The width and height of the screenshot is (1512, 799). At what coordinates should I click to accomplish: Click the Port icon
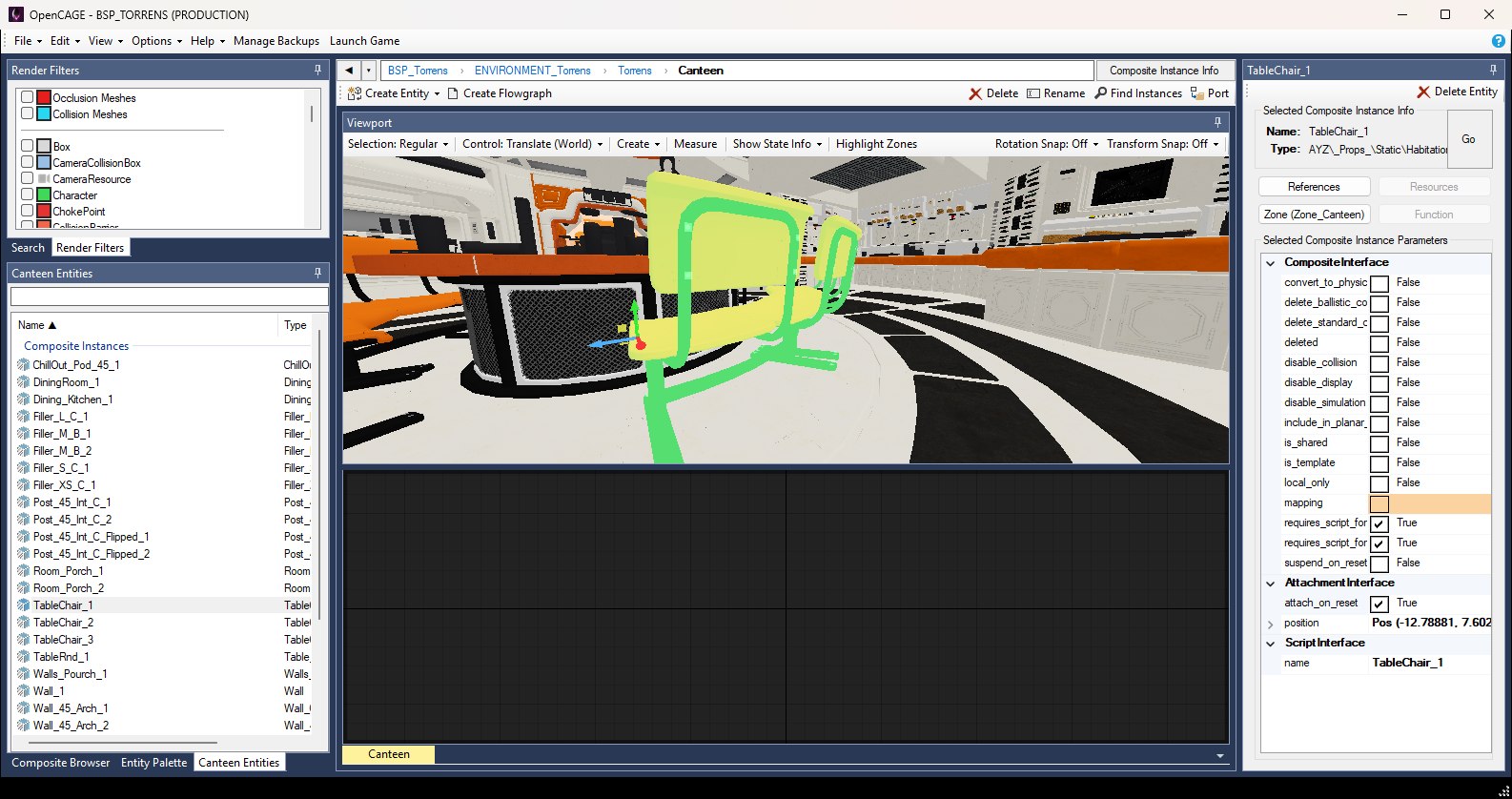click(x=1196, y=93)
